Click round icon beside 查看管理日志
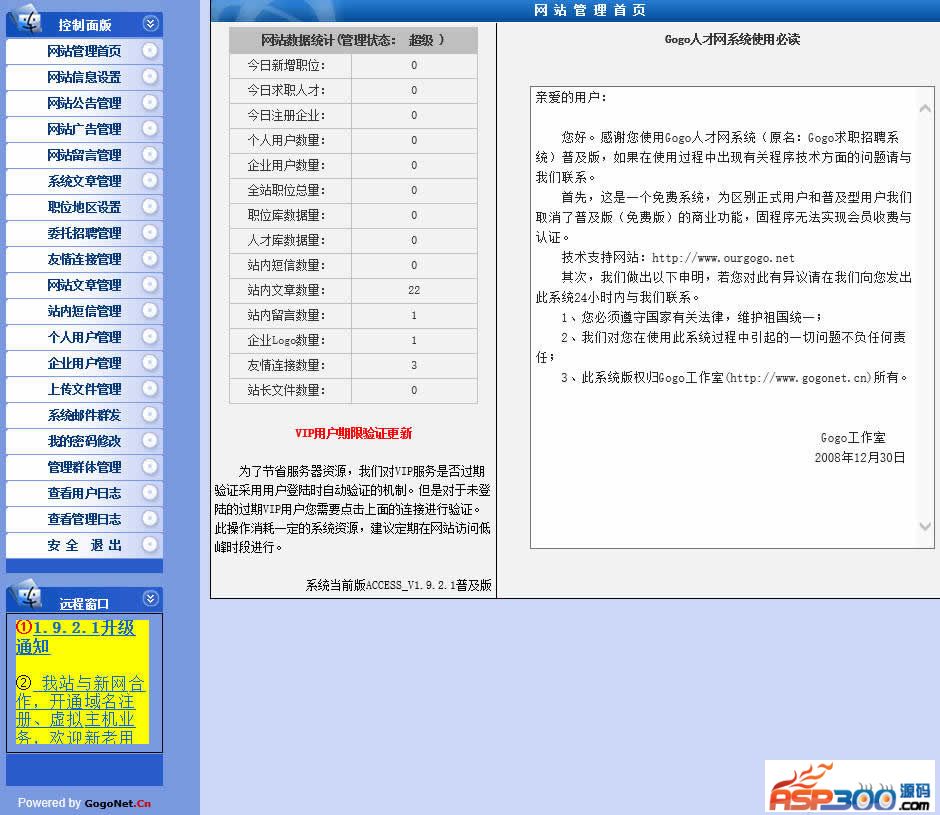Screen dimensions: 940x815 (x=150, y=518)
